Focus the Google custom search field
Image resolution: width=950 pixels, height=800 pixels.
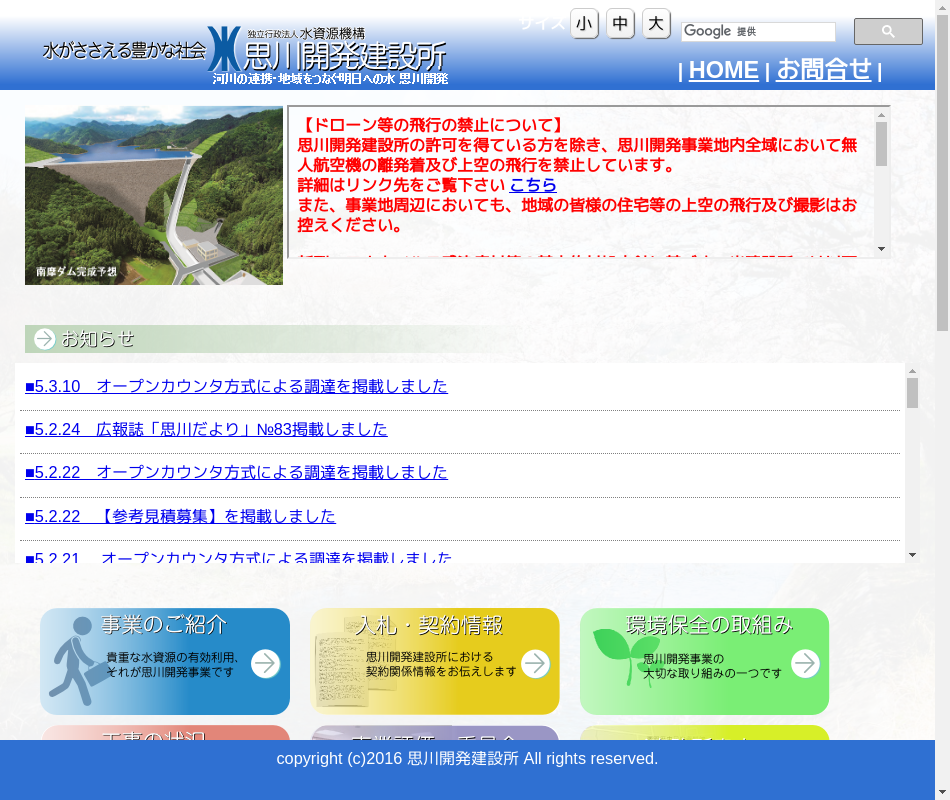coord(758,32)
